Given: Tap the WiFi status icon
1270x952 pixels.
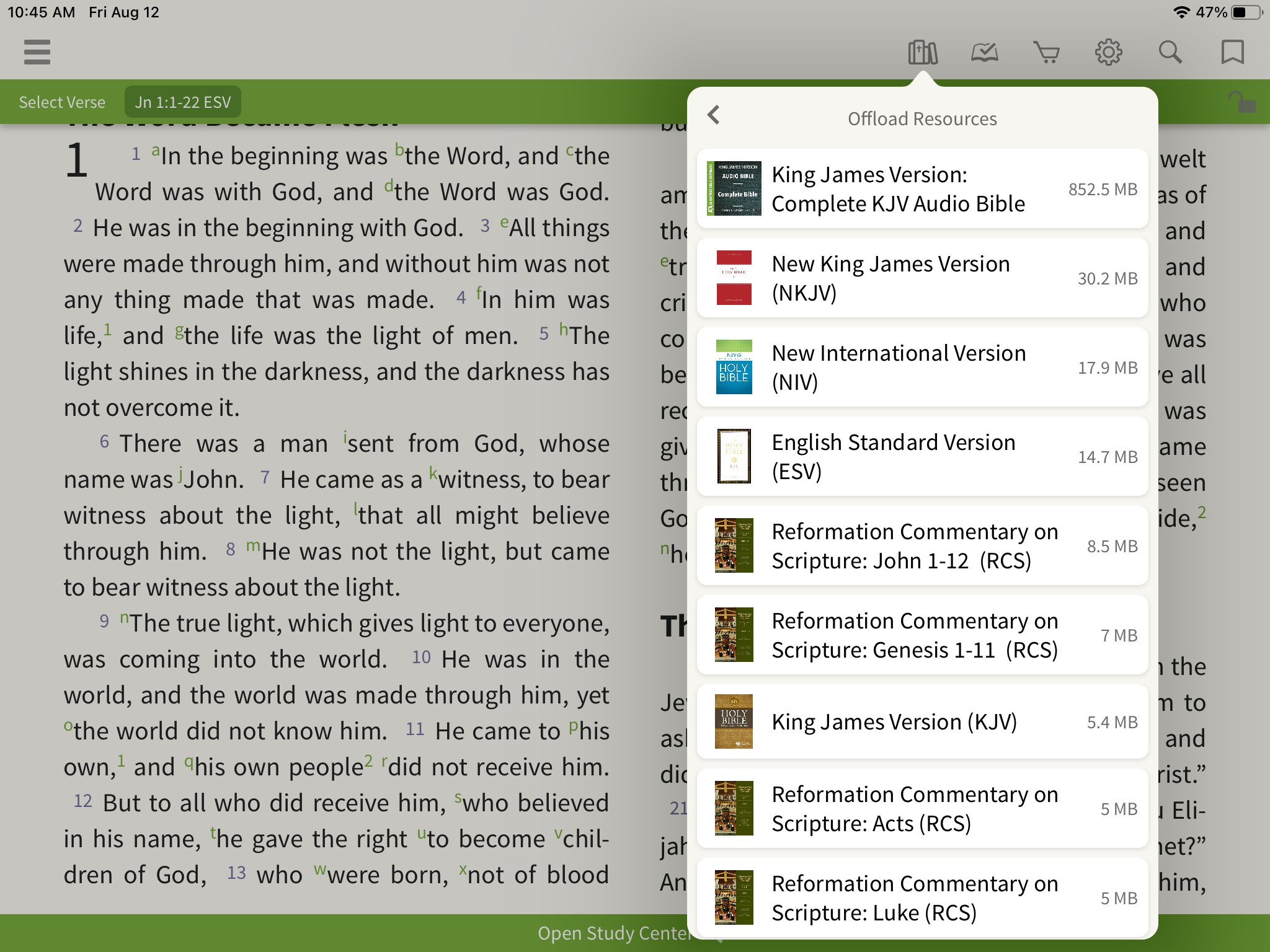Looking at the screenshot, I should [1182, 12].
